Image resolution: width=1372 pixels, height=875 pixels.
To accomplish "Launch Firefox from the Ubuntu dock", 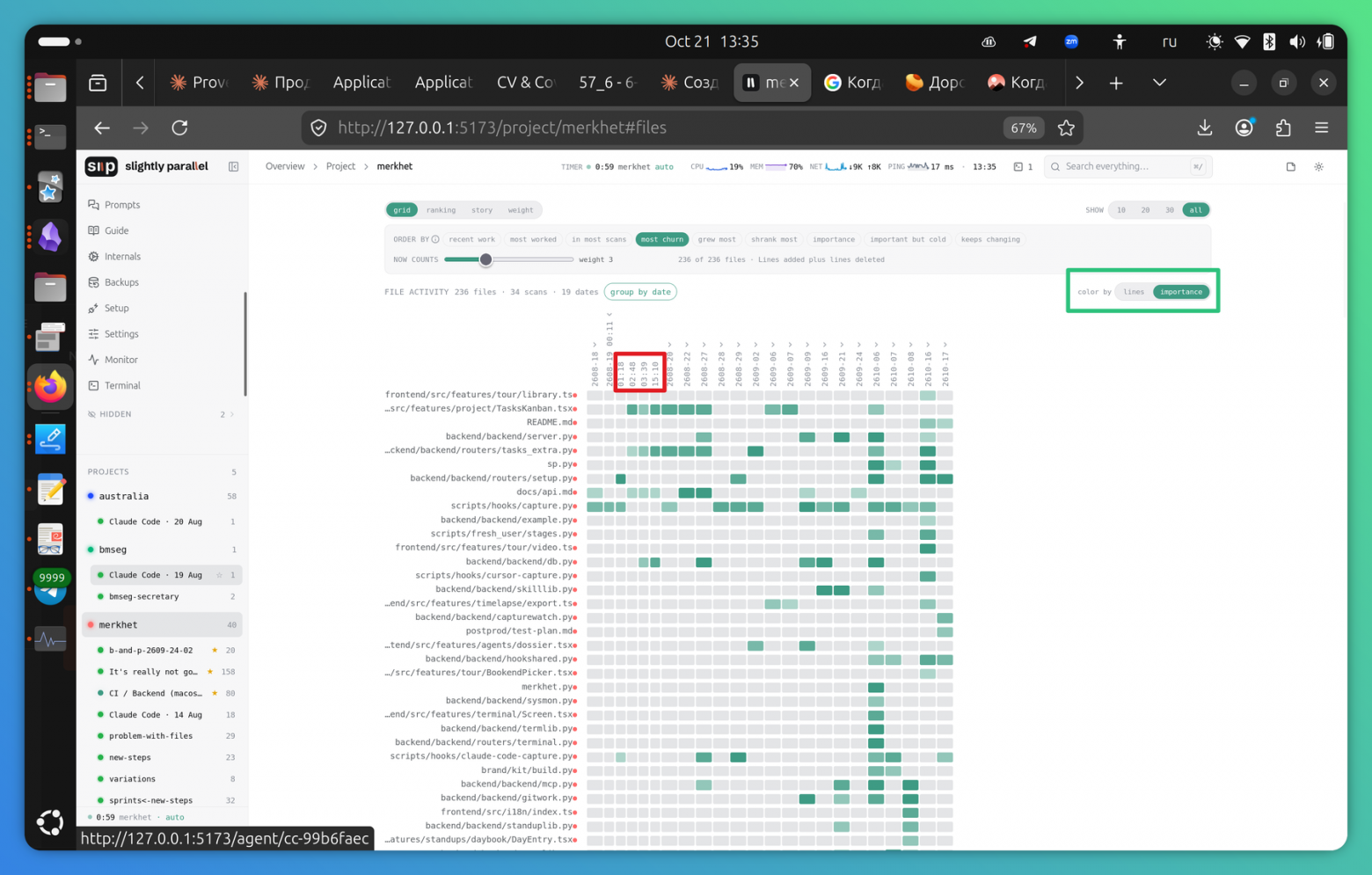I will 50,387.
